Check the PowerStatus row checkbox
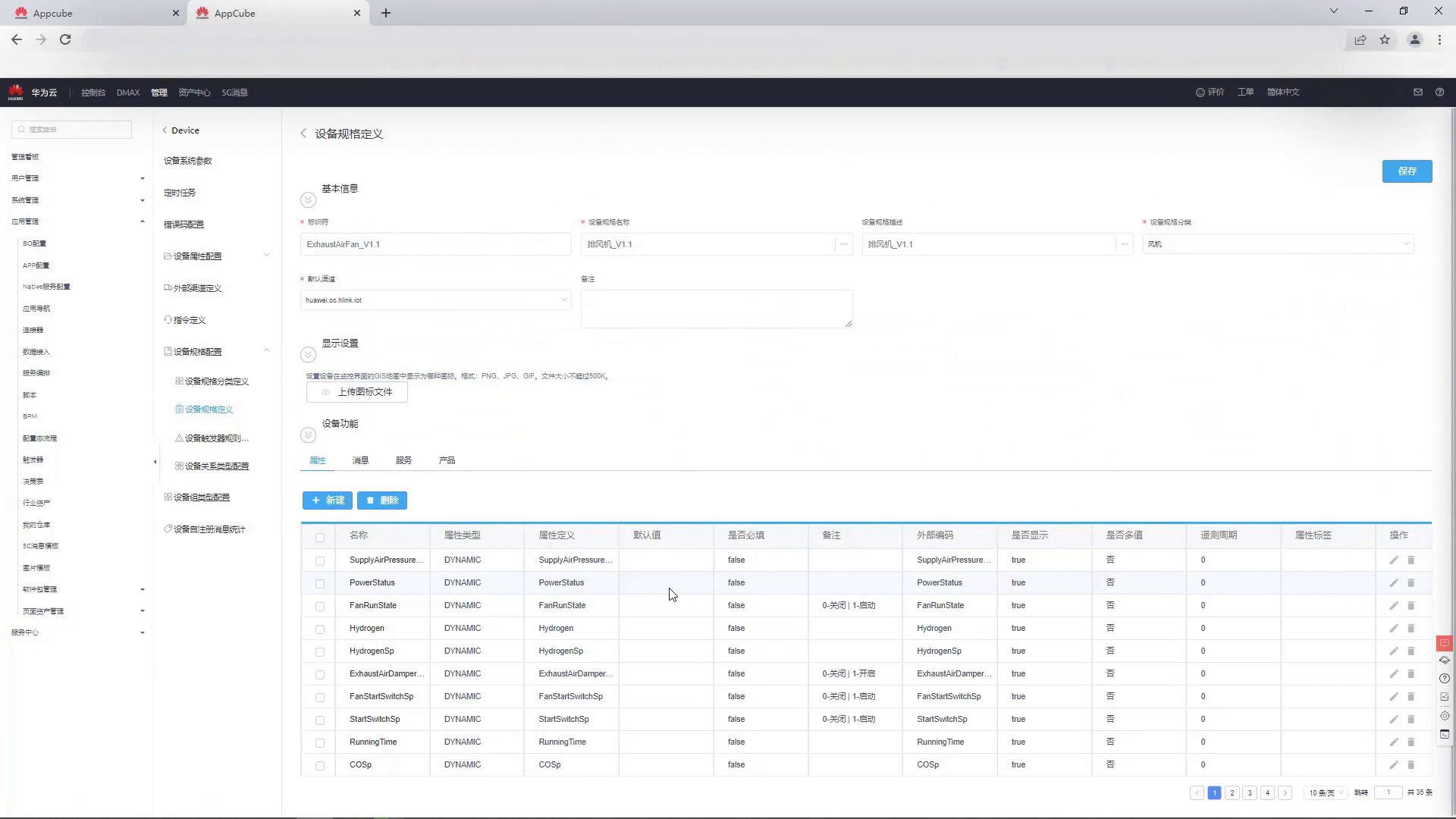This screenshot has height=819, width=1456. click(320, 584)
